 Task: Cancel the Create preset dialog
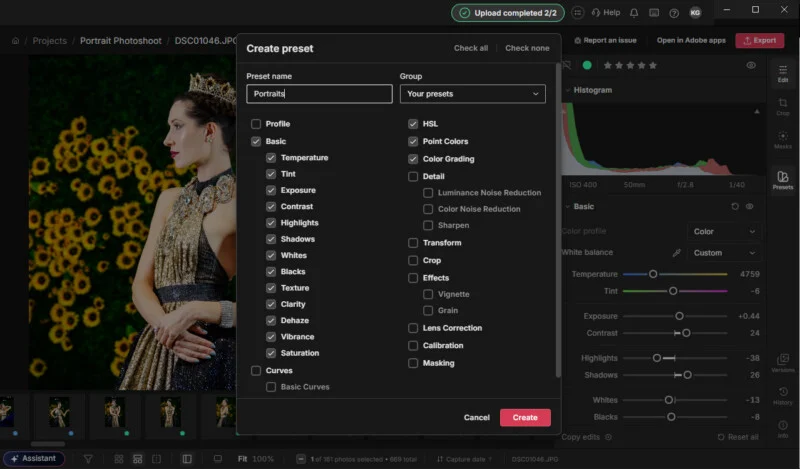pyautogui.click(x=477, y=417)
